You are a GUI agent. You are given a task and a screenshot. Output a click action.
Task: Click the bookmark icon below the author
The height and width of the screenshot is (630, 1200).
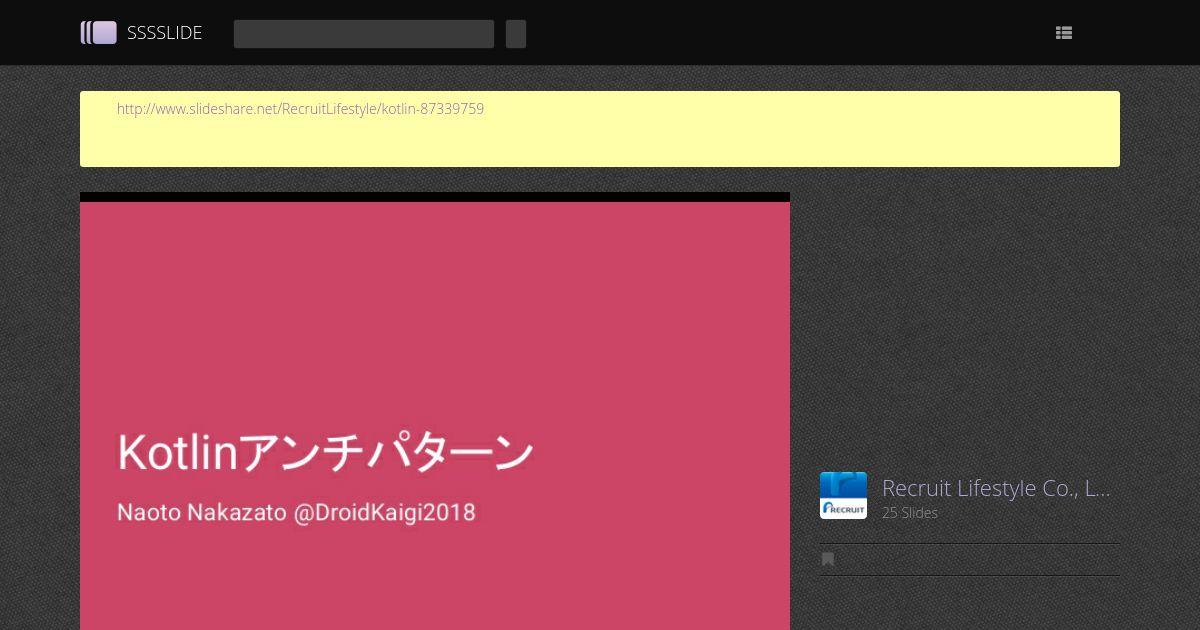click(x=828, y=559)
